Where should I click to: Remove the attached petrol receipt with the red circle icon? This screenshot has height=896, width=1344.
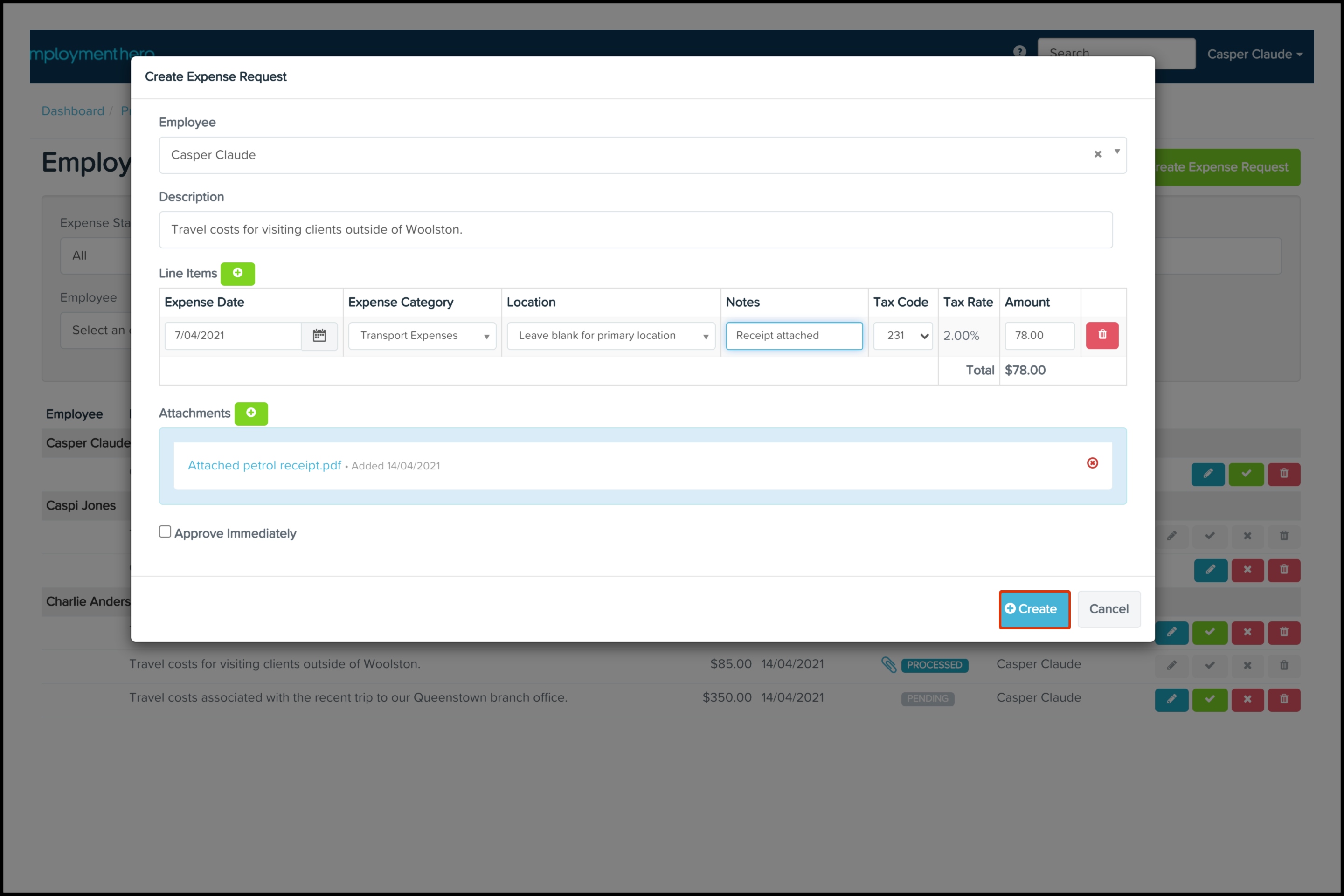tap(1092, 463)
